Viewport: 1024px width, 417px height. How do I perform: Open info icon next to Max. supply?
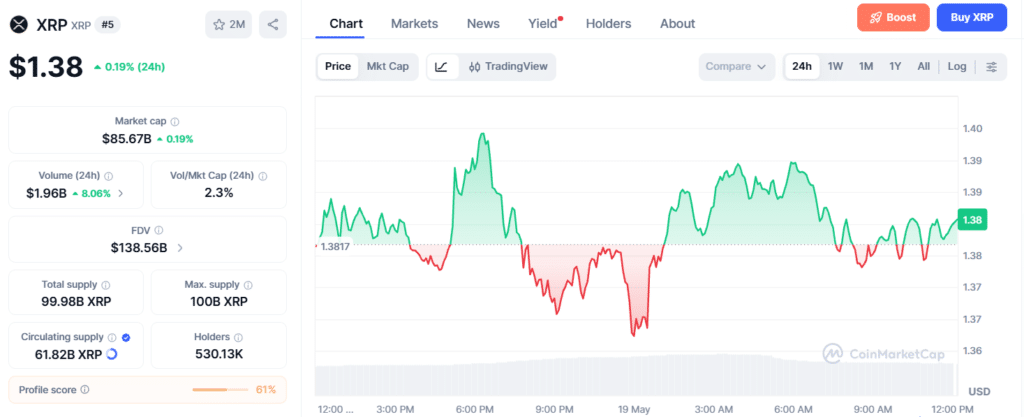click(x=248, y=285)
